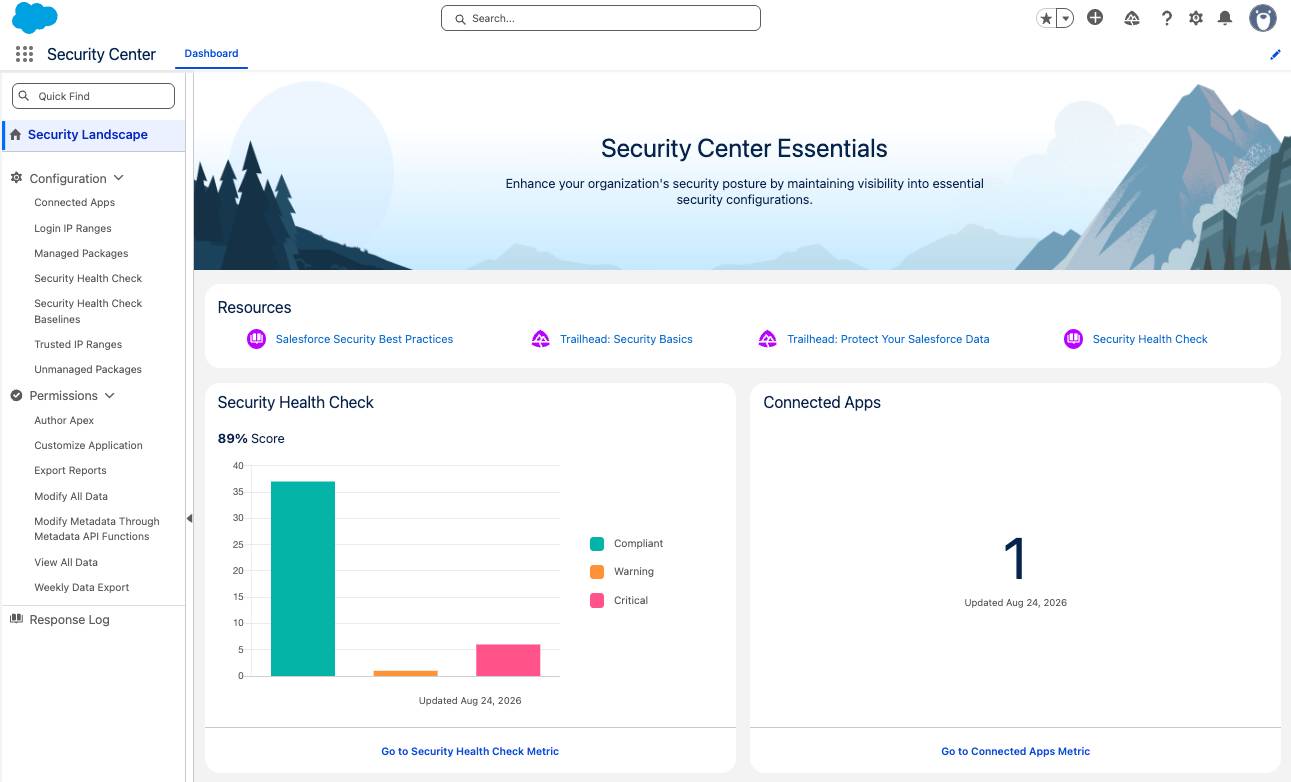Click the Connected Apps count of 1
This screenshot has height=782, width=1291.
point(1015,558)
